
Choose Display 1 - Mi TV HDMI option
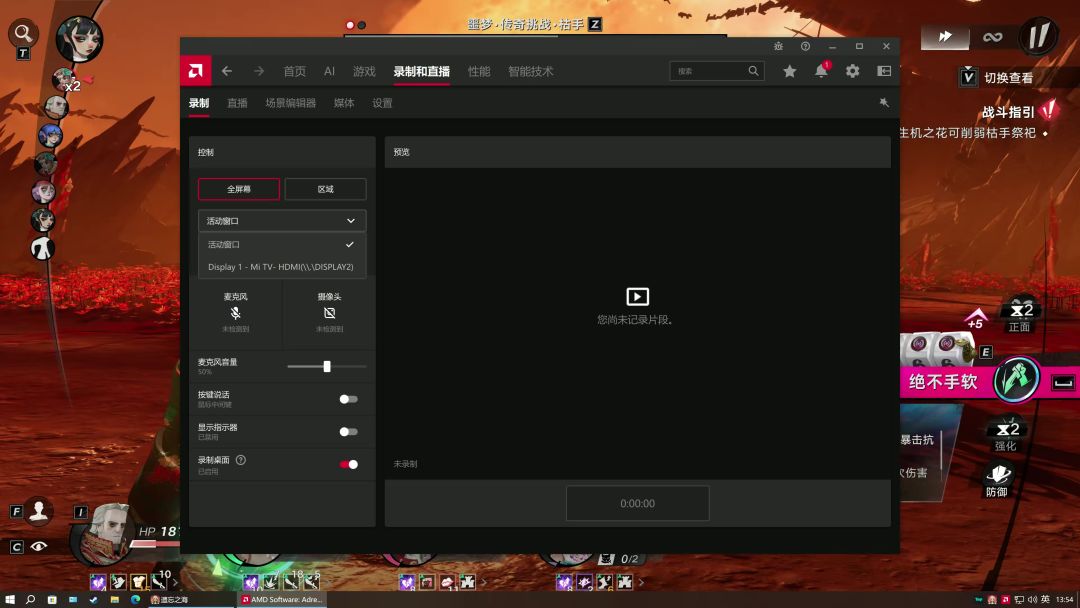282,266
